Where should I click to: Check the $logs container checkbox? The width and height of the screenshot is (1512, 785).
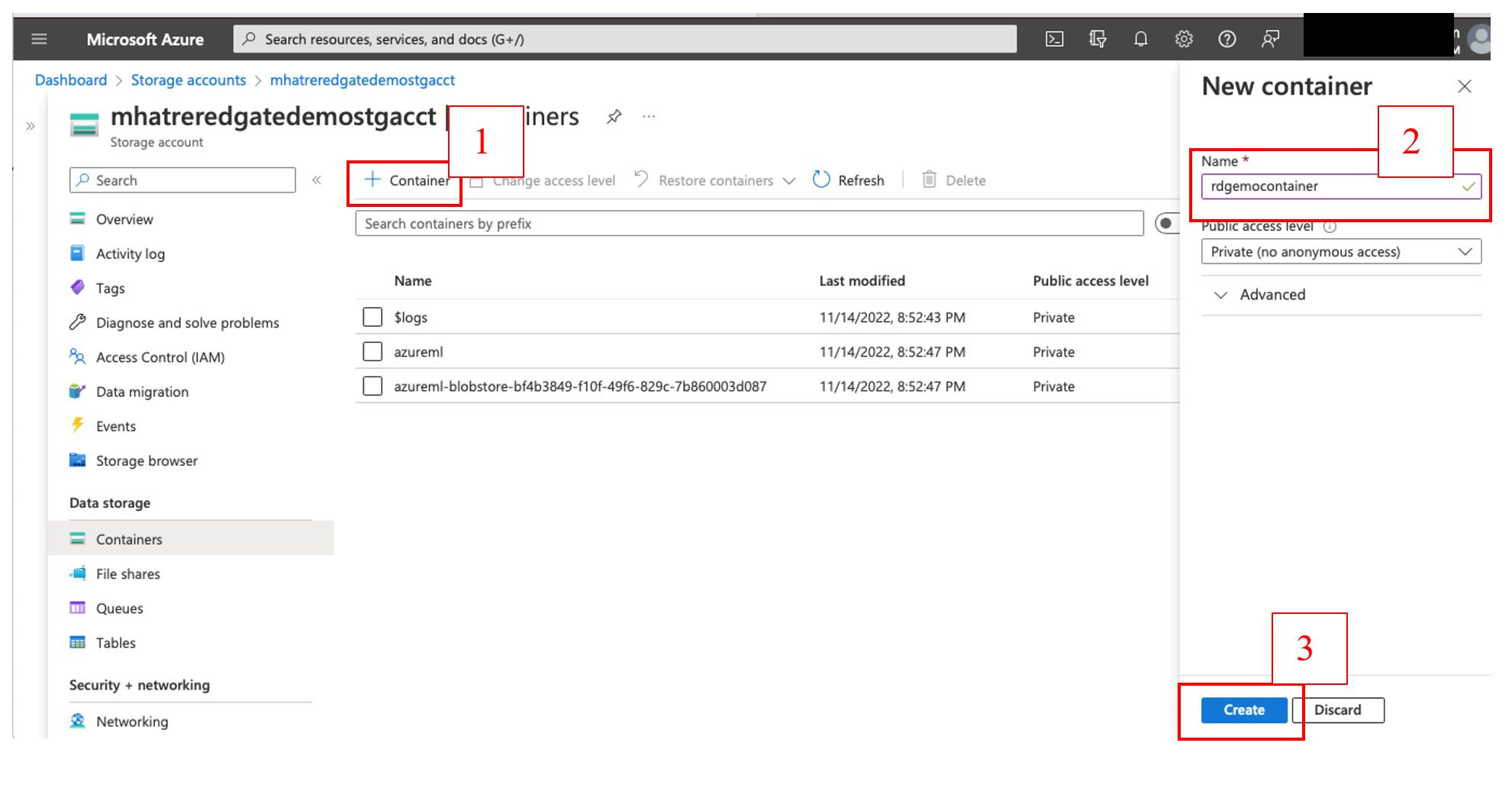tap(372, 317)
